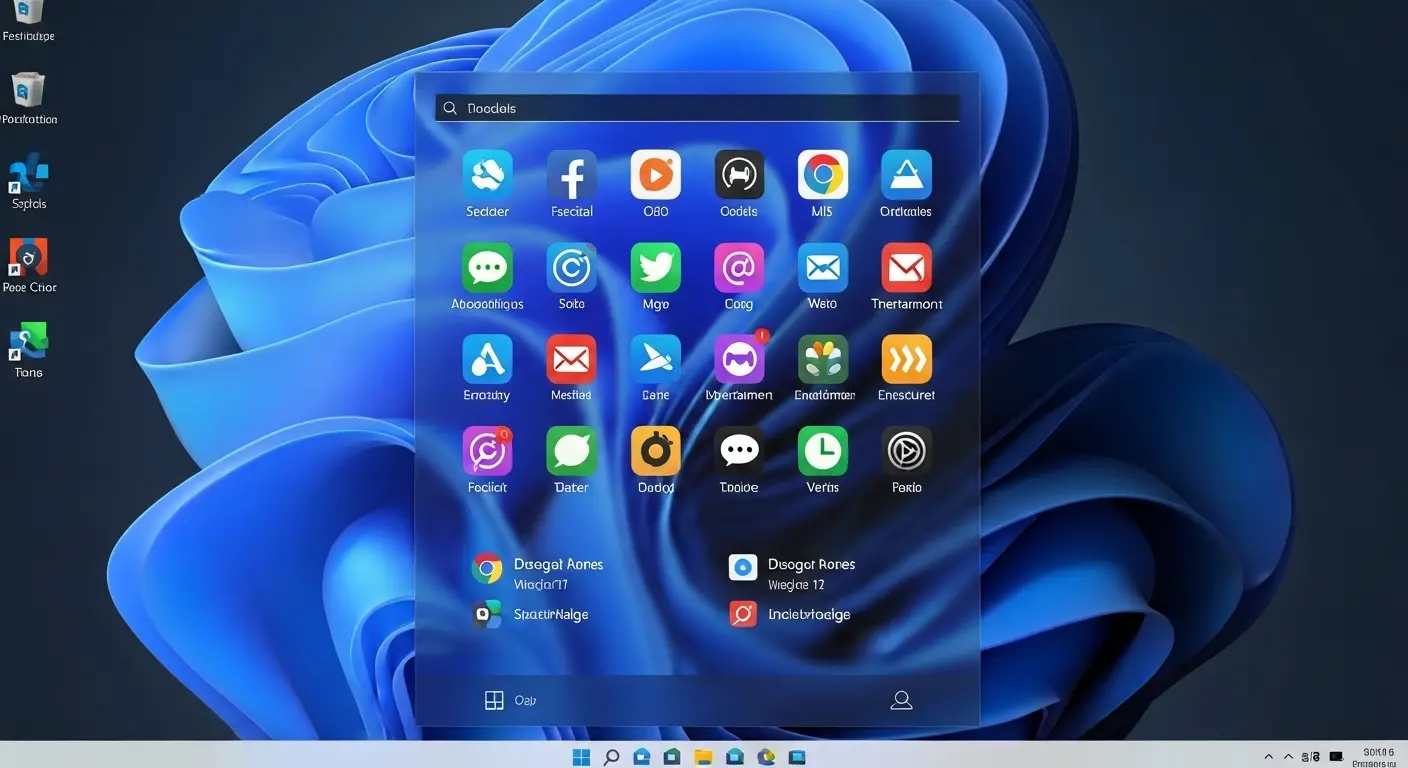Viewport: 1408px width, 768px height.
Task: Launch the orange play button app
Action: [x=655, y=175]
